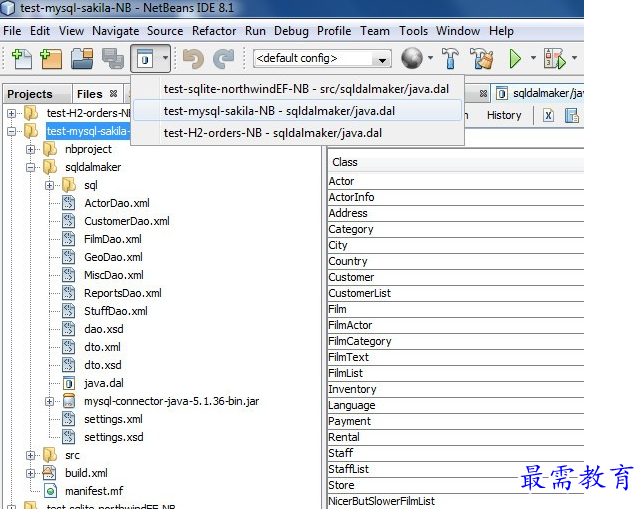This screenshot has height=509, width=642.
Task: Open the default config combo box
Action: pyautogui.click(x=322, y=59)
